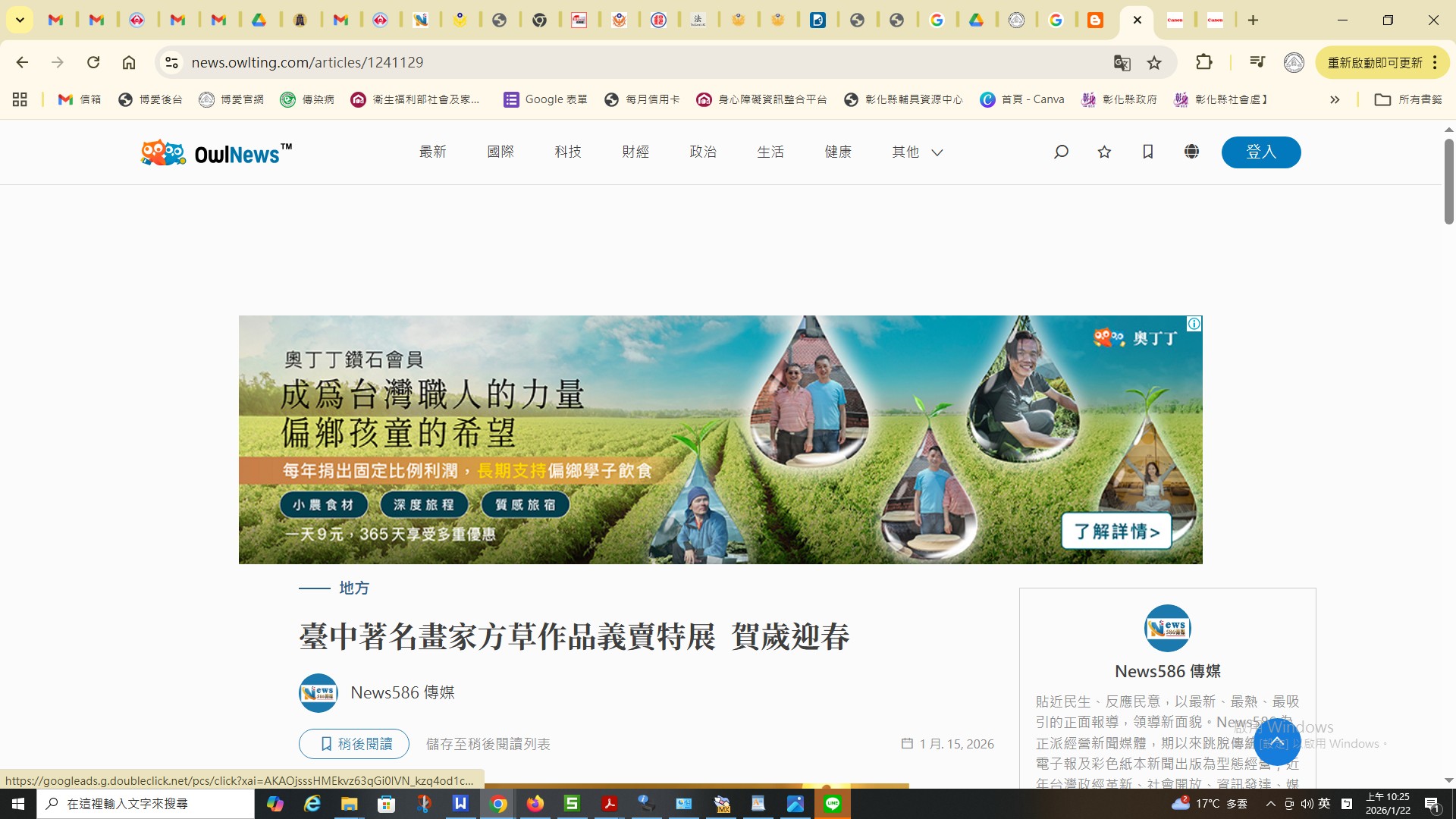Bookmark this page with the address bar star
The width and height of the screenshot is (1456, 819).
[1154, 63]
